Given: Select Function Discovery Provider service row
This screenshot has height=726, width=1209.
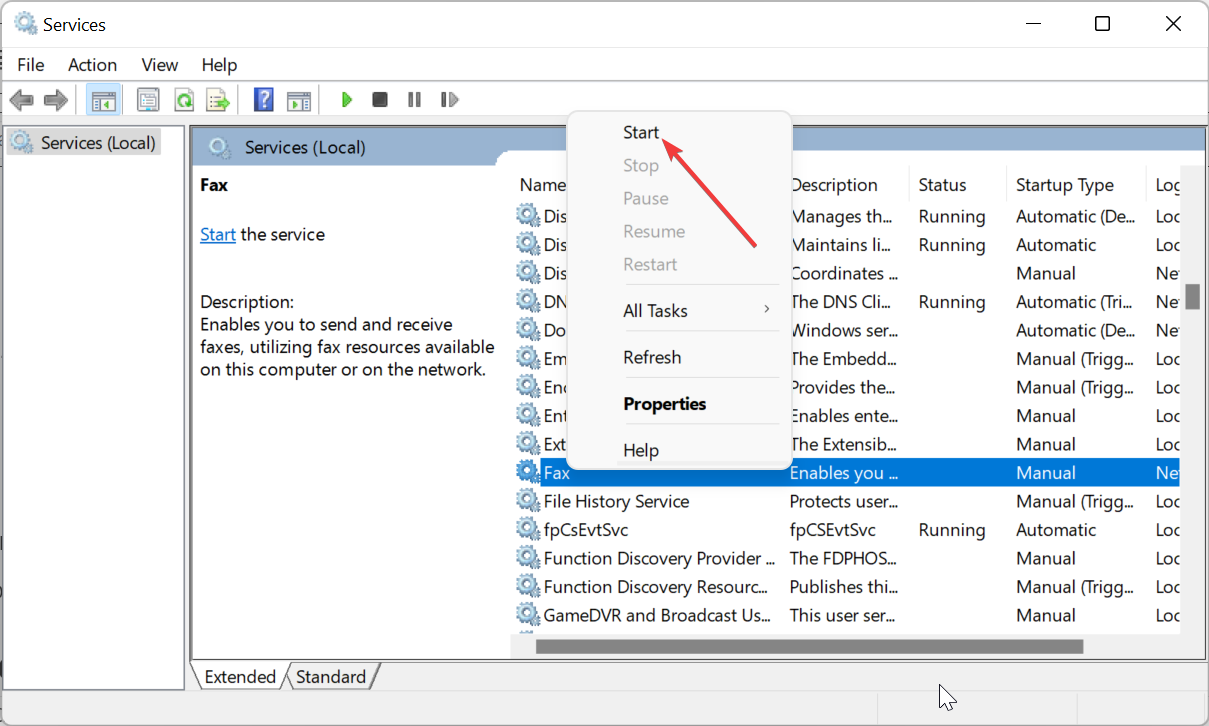Looking at the screenshot, I should tap(847, 558).
